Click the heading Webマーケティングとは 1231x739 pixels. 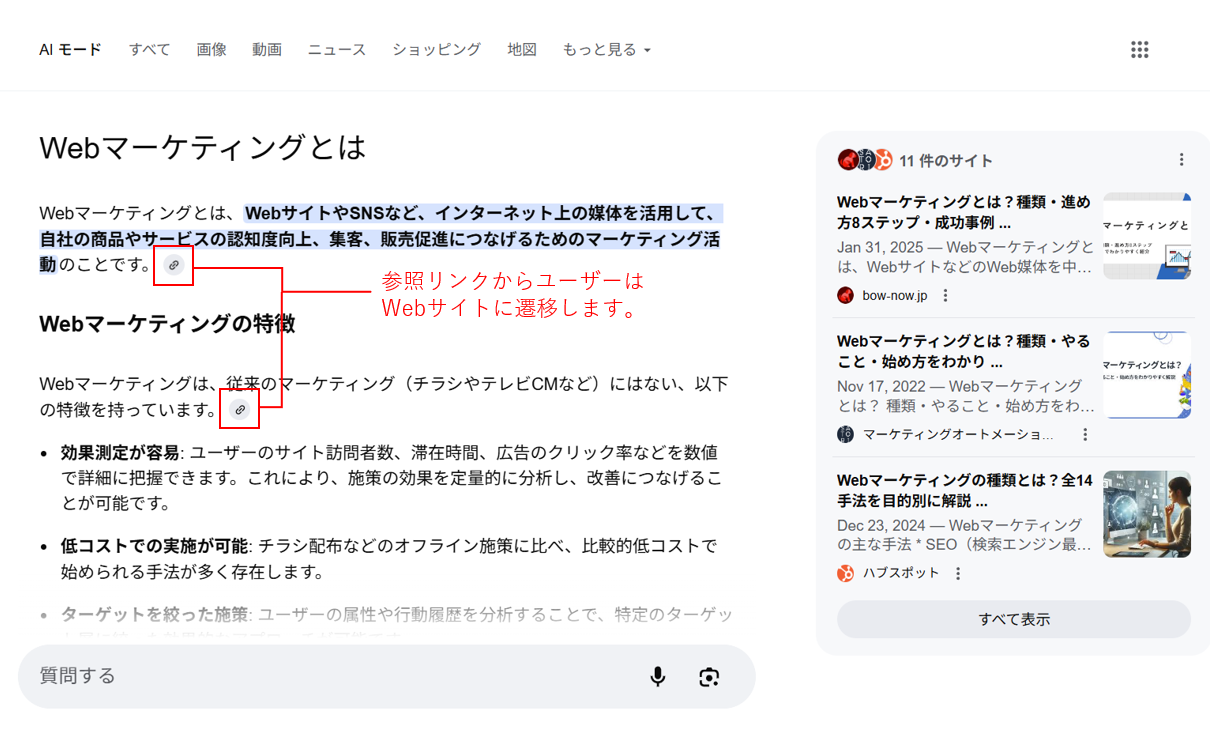point(203,148)
